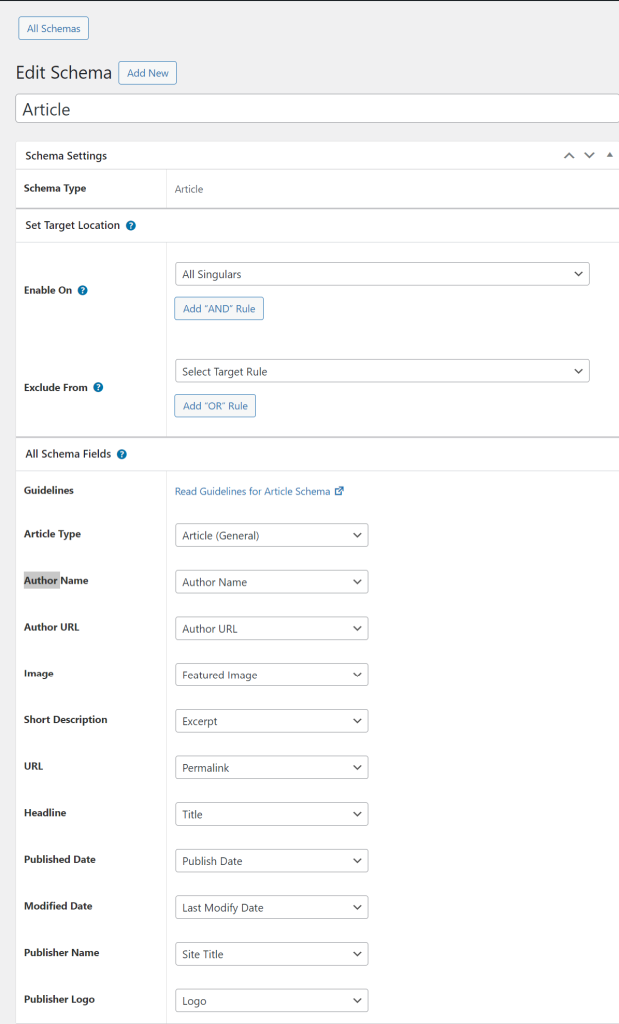The width and height of the screenshot is (619, 1024).
Task: Click the Add "AND" Rule button
Action: click(219, 309)
